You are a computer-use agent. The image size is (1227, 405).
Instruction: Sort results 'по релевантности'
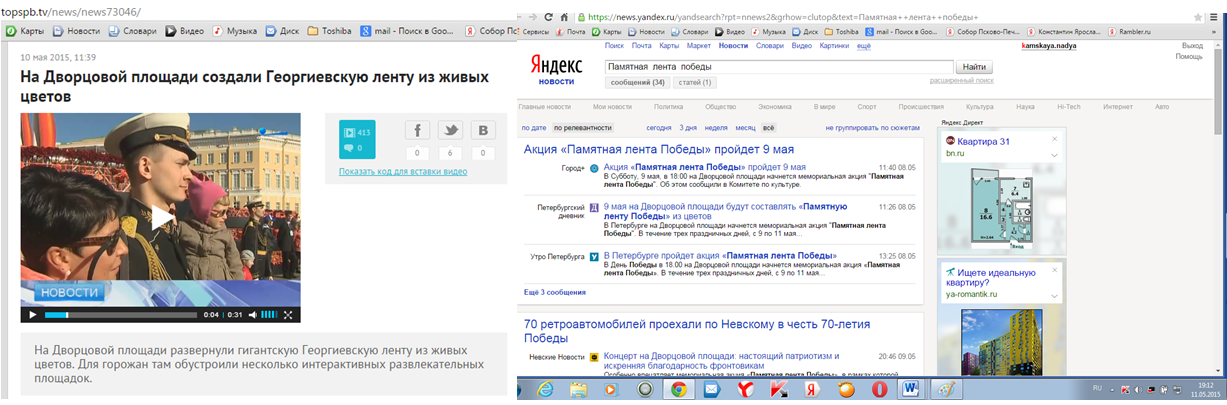tap(582, 128)
